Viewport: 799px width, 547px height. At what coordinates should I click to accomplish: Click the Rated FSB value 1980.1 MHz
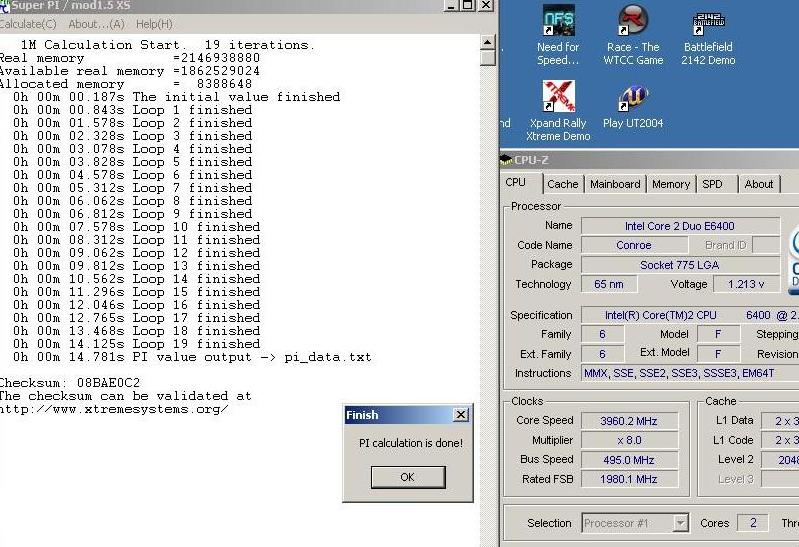tap(629, 479)
